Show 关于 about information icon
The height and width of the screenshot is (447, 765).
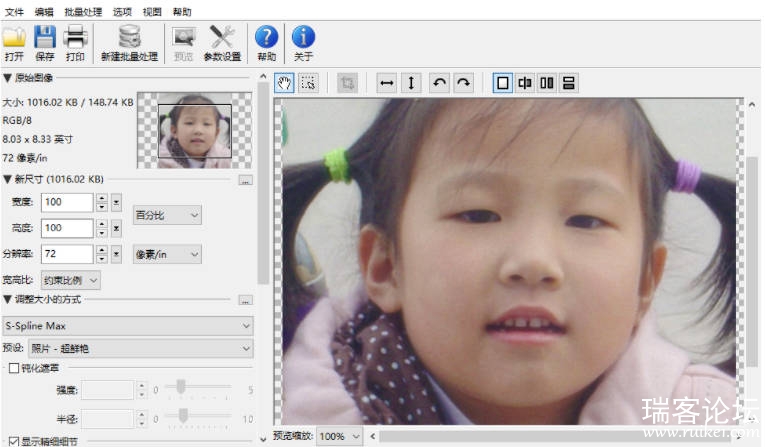[303, 43]
